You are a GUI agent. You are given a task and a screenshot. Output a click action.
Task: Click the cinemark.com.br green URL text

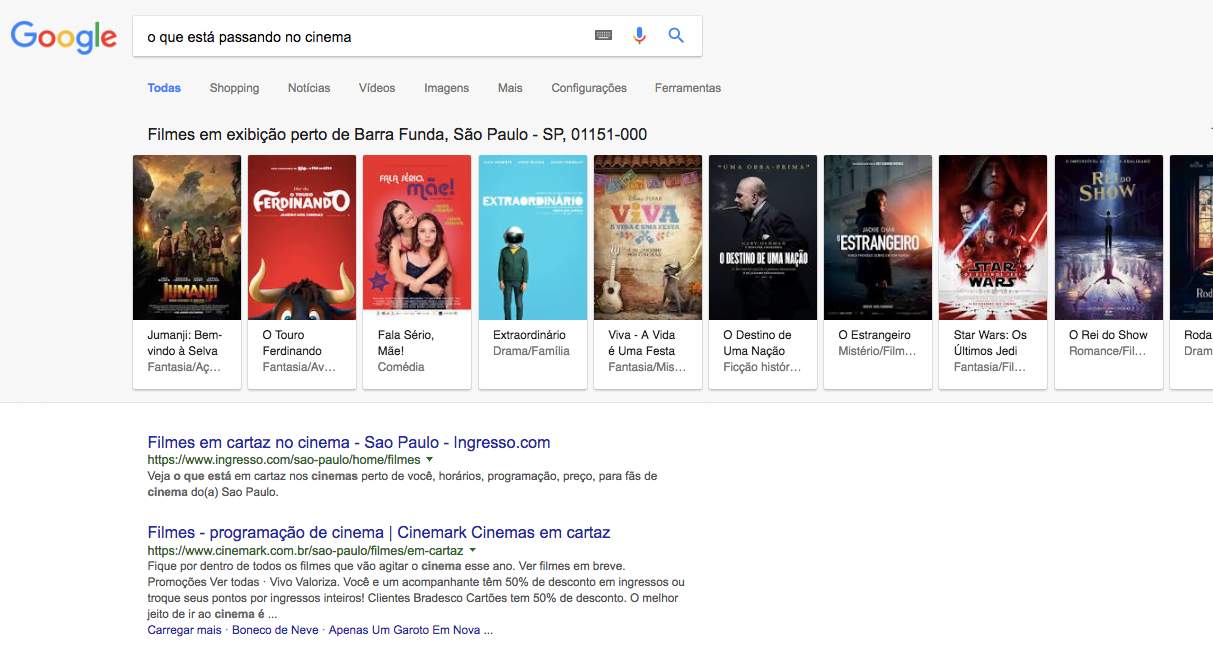click(305, 550)
